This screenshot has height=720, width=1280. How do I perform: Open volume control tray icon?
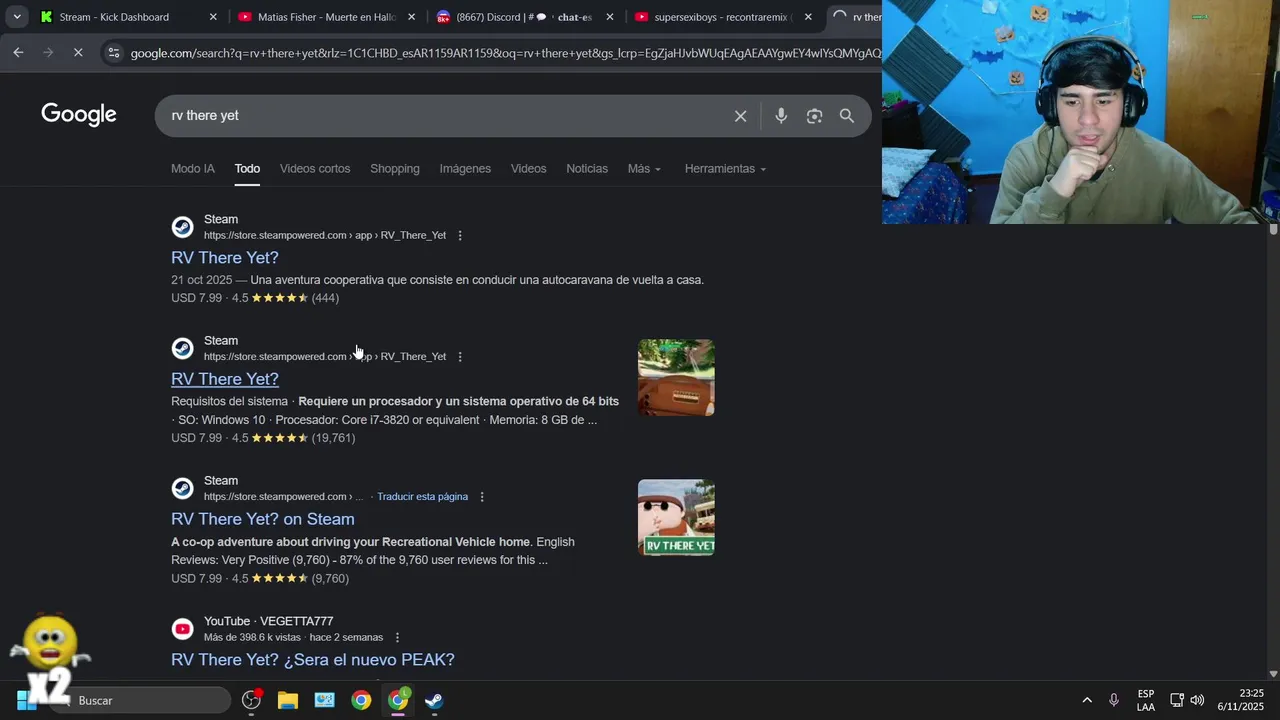point(1197,700)
